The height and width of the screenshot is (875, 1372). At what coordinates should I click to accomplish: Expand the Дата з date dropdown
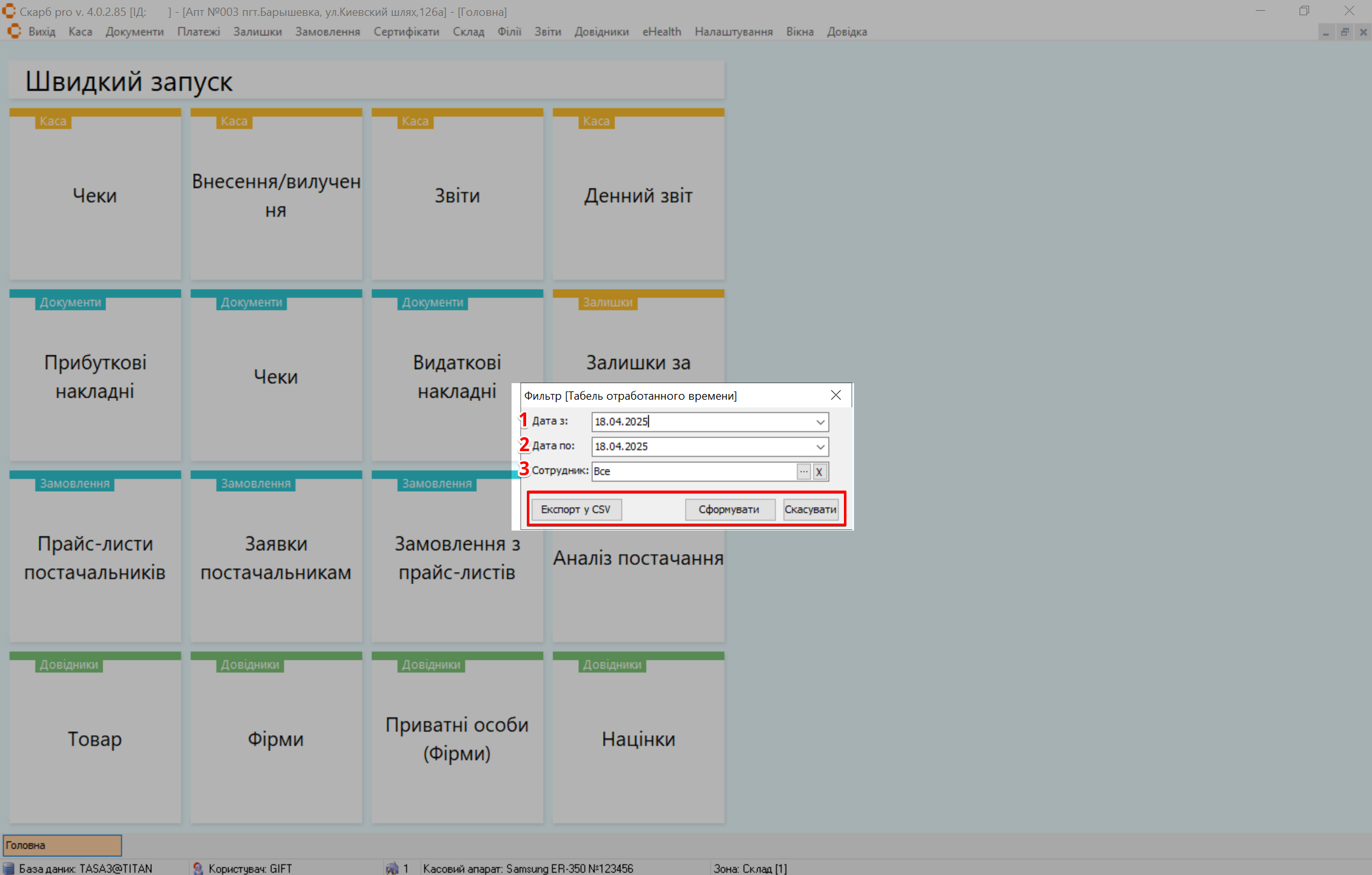820,422
